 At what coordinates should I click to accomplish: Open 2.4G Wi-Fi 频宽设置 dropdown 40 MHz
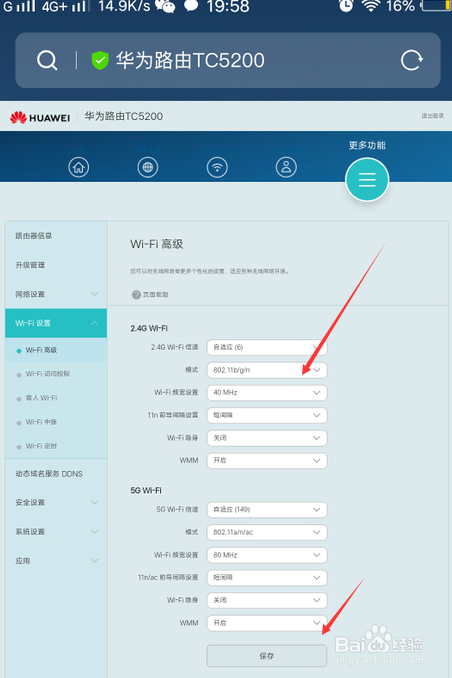[267, 393]
